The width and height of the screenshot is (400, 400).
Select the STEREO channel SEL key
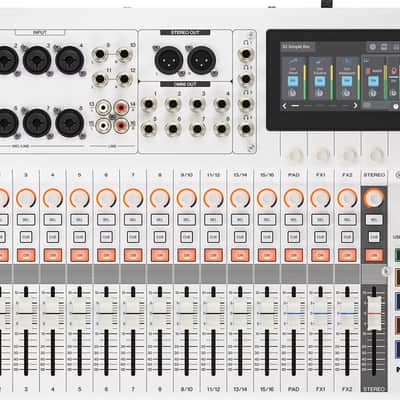pos(374,220)
